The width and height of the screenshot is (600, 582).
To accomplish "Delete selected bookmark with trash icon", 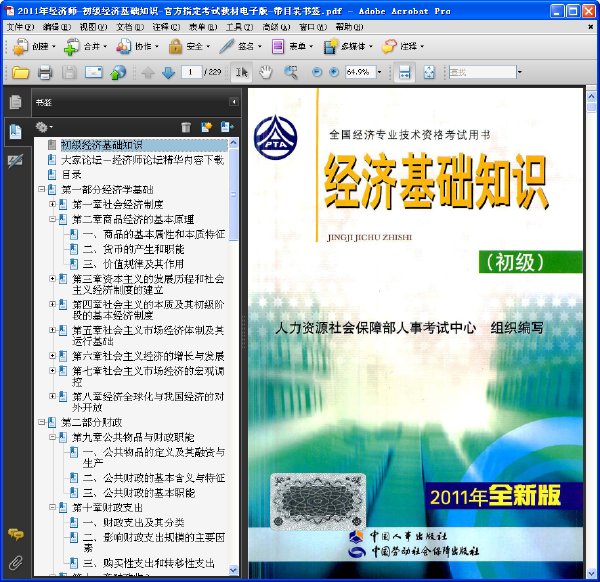I will click(186, 127).
